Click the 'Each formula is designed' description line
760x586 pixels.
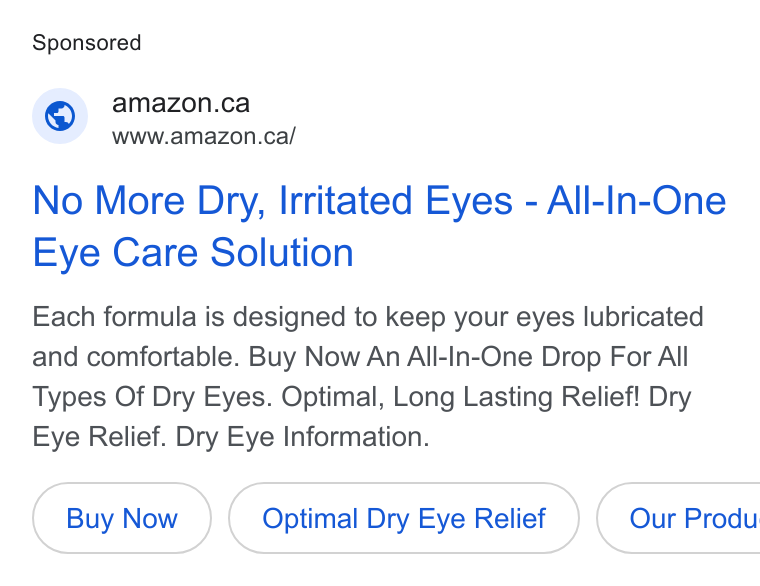(x=367, y=317)
